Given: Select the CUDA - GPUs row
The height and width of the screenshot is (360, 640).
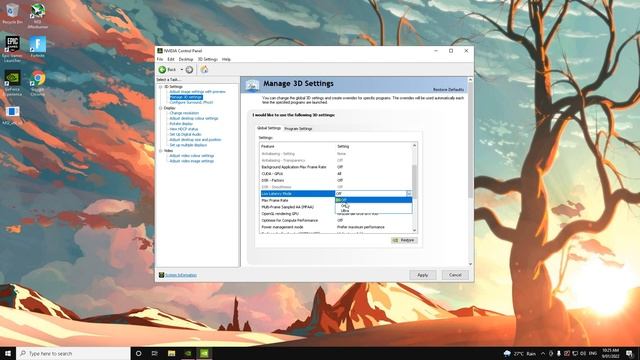Looking at the screenshot, I should [x=336, y=173].
